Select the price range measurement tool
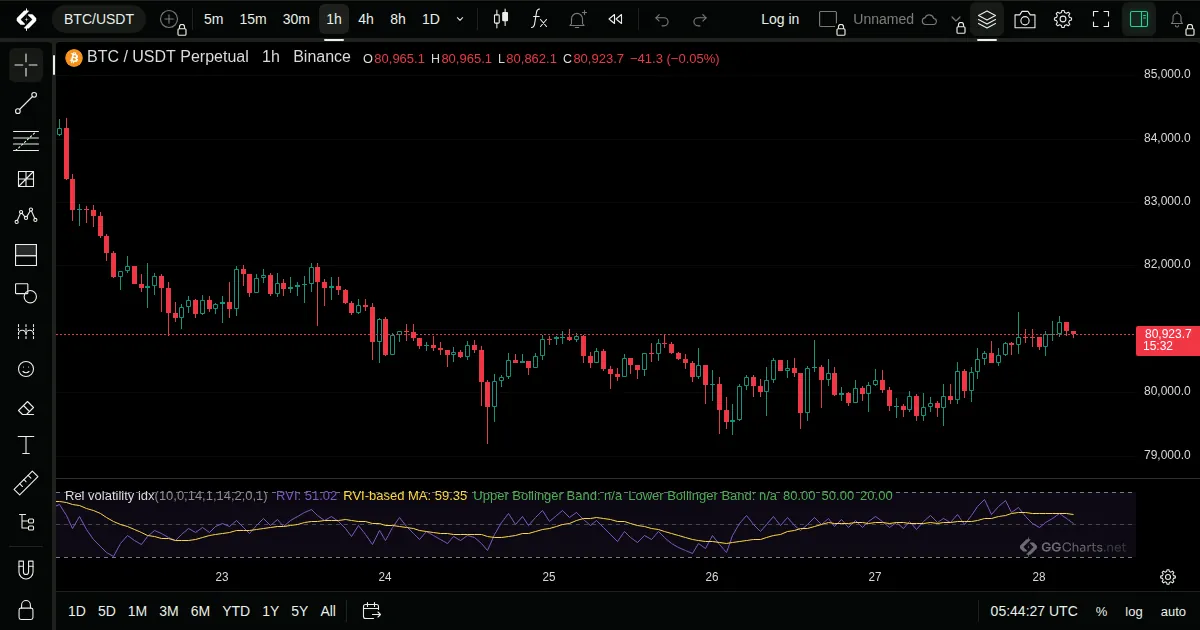 pyautogui.click(x=26, y=331)
